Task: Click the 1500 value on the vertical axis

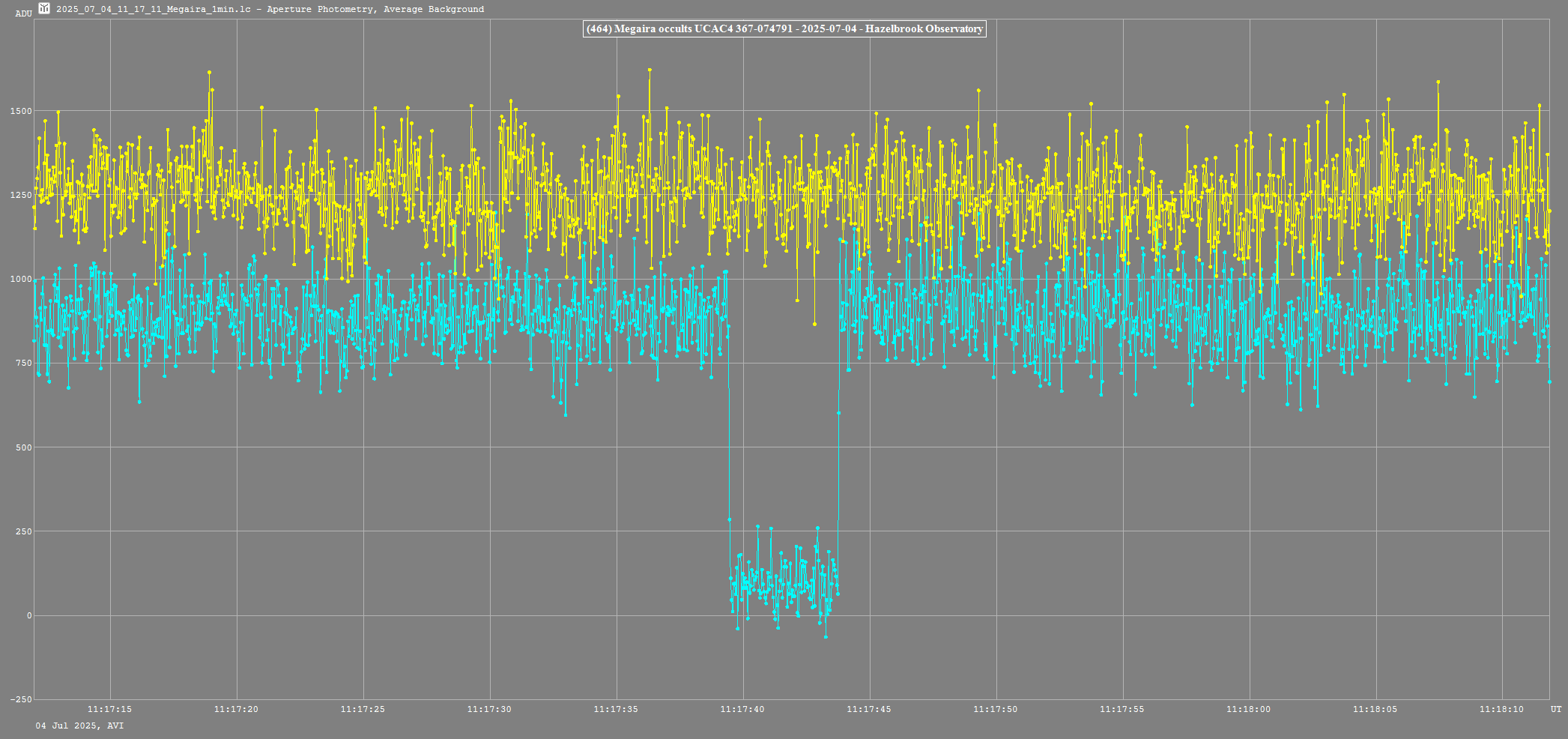Action: click(x=21, y=111)
